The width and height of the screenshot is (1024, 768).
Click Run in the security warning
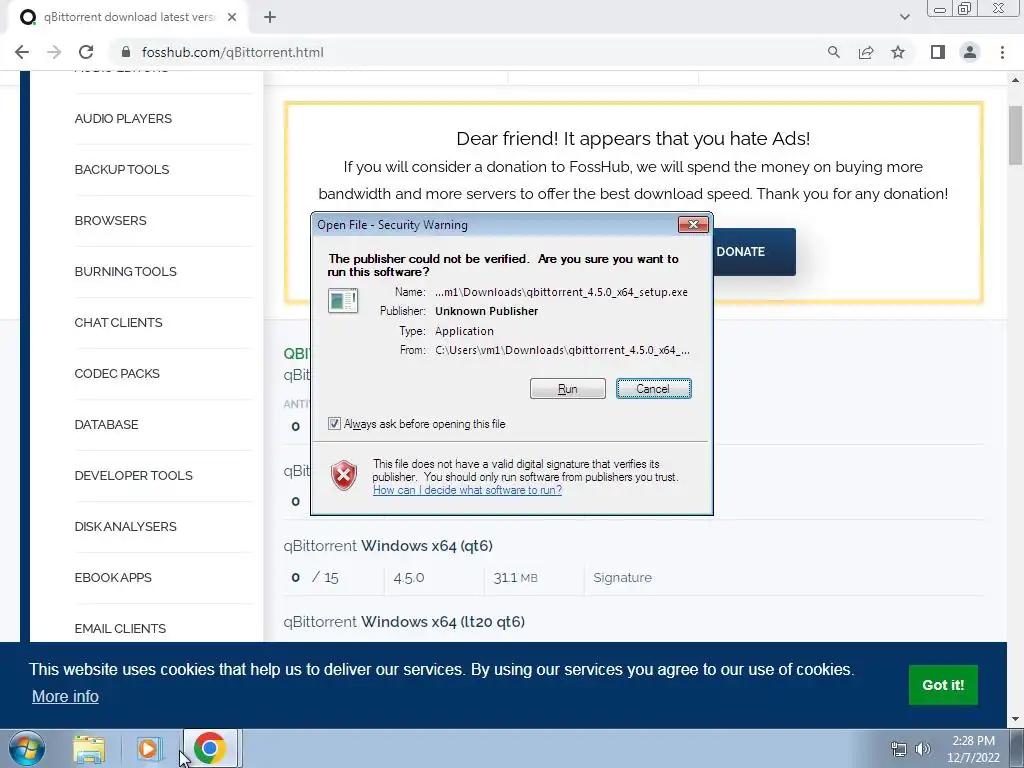pyautogui.click(x=568, y=389)
